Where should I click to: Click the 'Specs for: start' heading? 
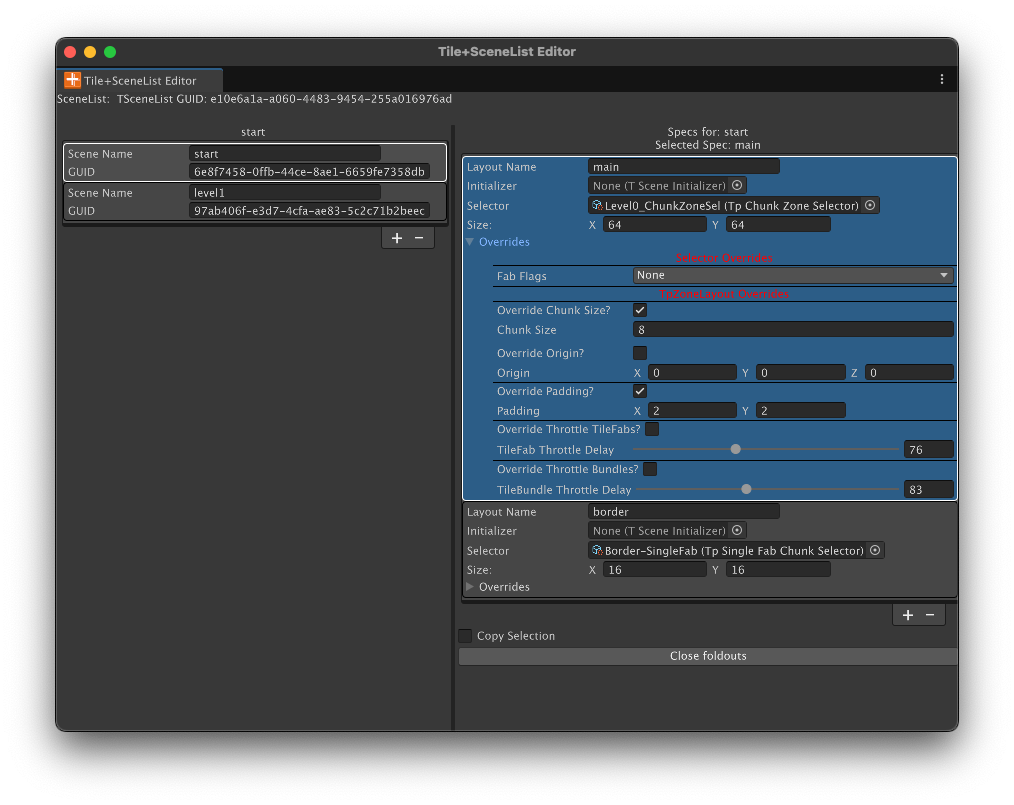click(707, 132)
